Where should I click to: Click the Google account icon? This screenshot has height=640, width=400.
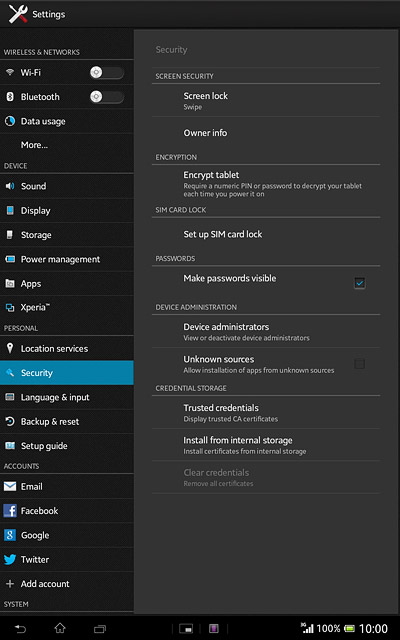[x=10, y=535]
